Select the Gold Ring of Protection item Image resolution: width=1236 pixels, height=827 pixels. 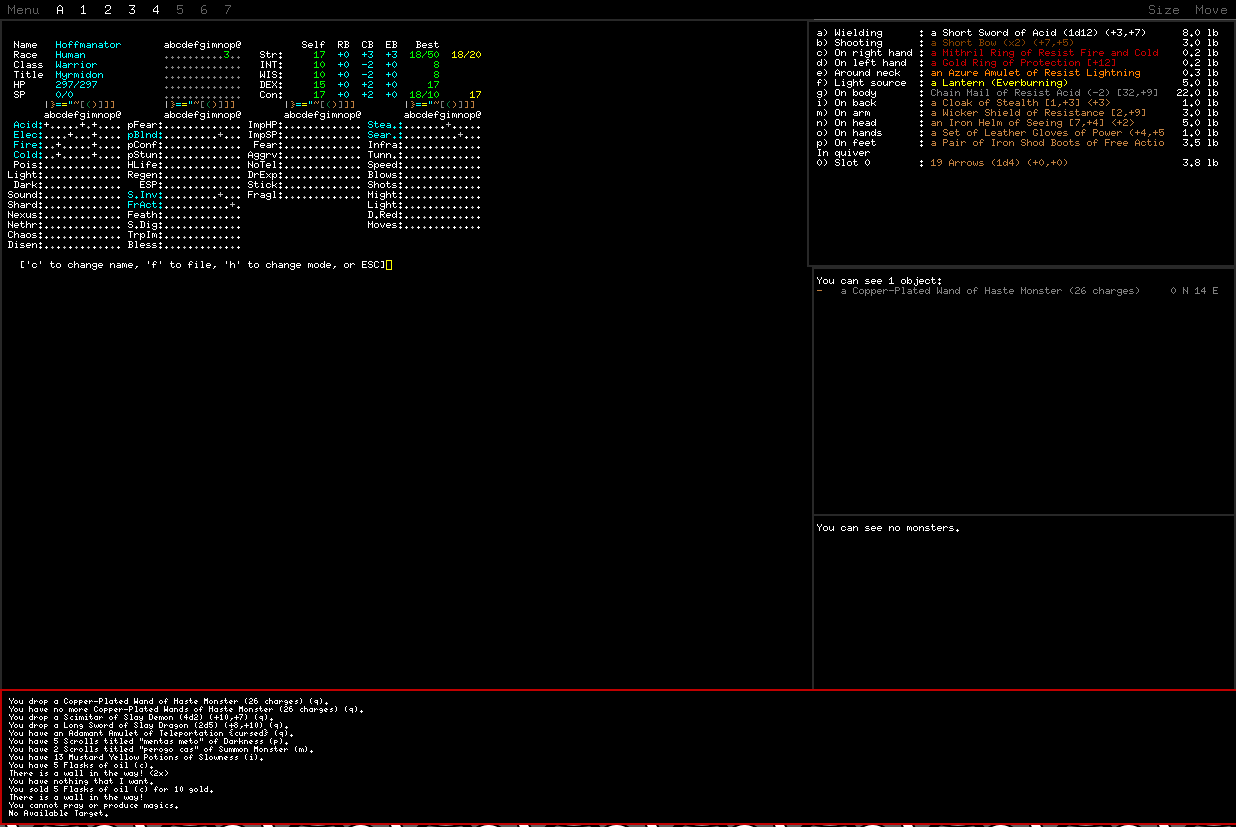1023,63
